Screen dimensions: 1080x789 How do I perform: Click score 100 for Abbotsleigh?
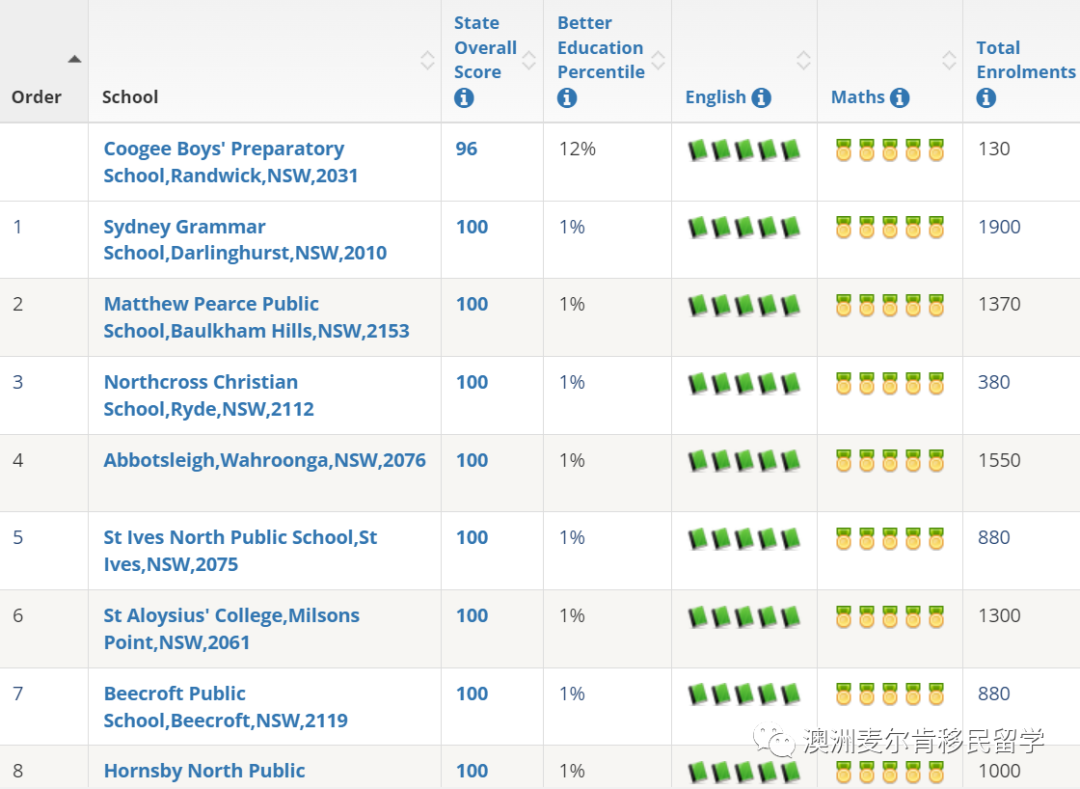[472, 461]
